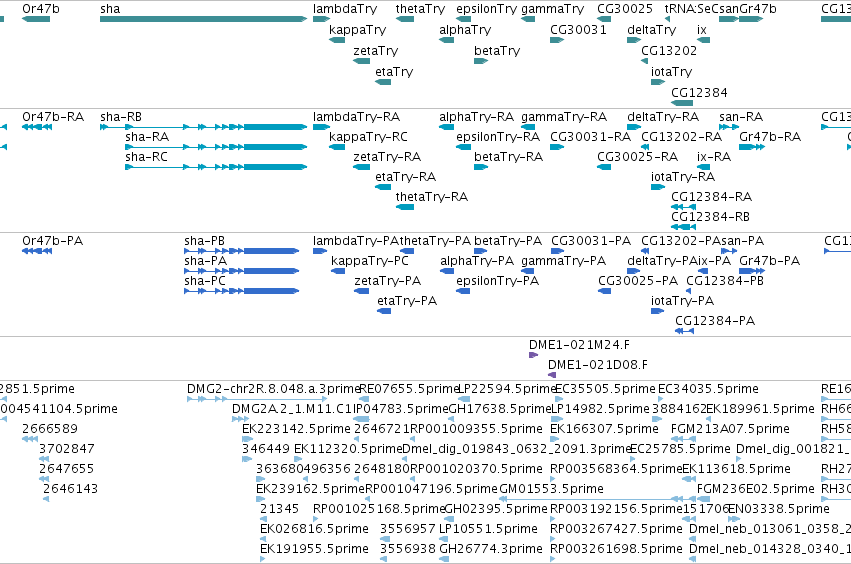
Task: Open the Gr47b-RA transcript
Action: click(752, 147)
